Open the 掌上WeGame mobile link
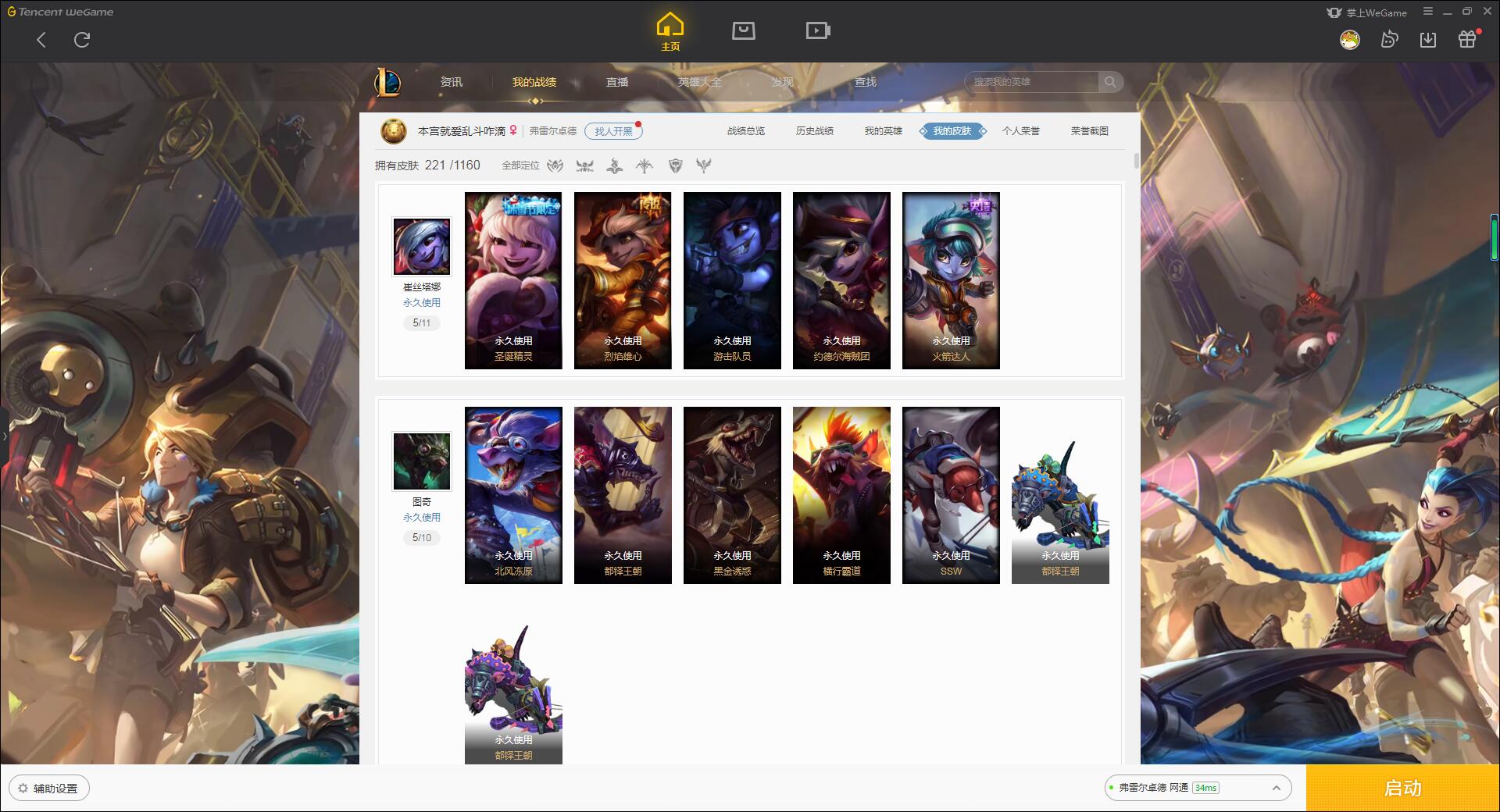The image size is (1500, 812). [x=1366, y=12]
